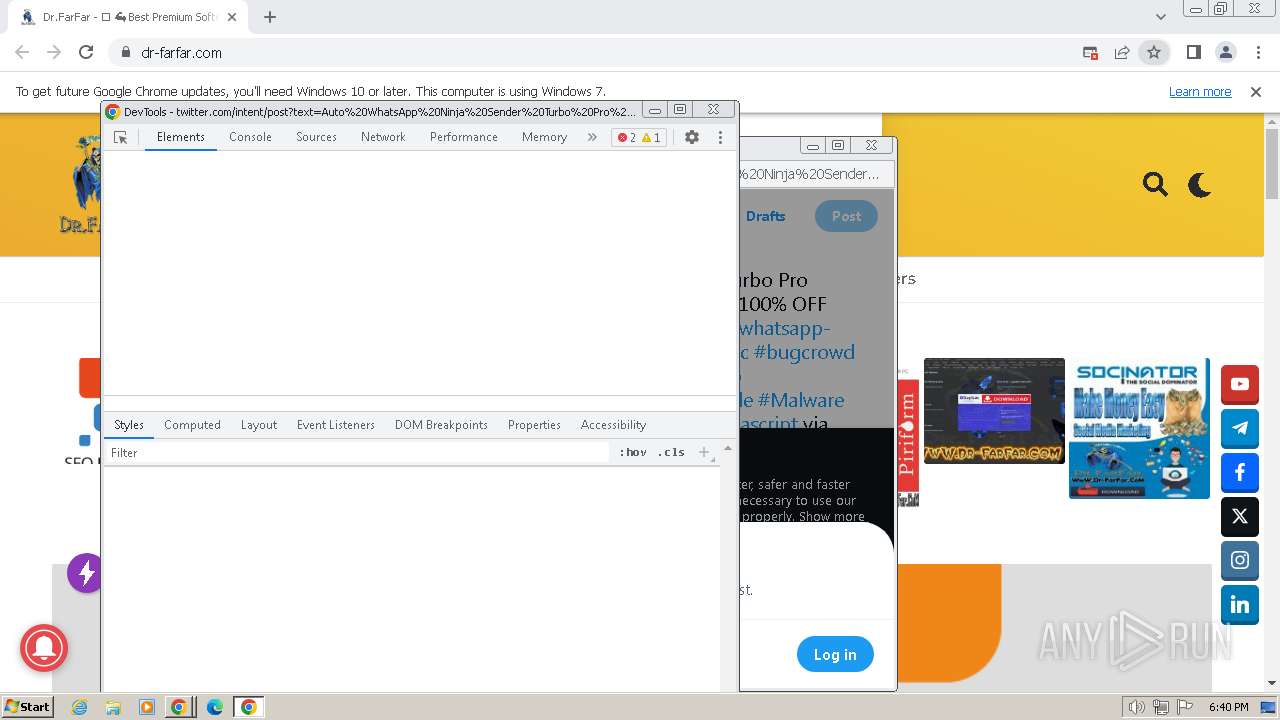This screenshot has width=1280, height=720.
Task: Open the Facebook social icon
Action: pyautogui.click(x=1240, y=472)
